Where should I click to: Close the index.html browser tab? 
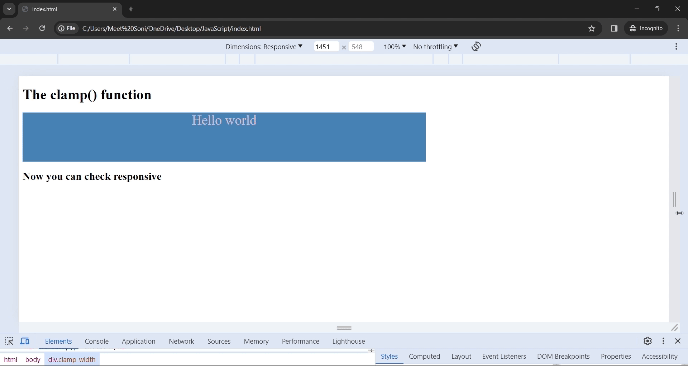point(115,9)
